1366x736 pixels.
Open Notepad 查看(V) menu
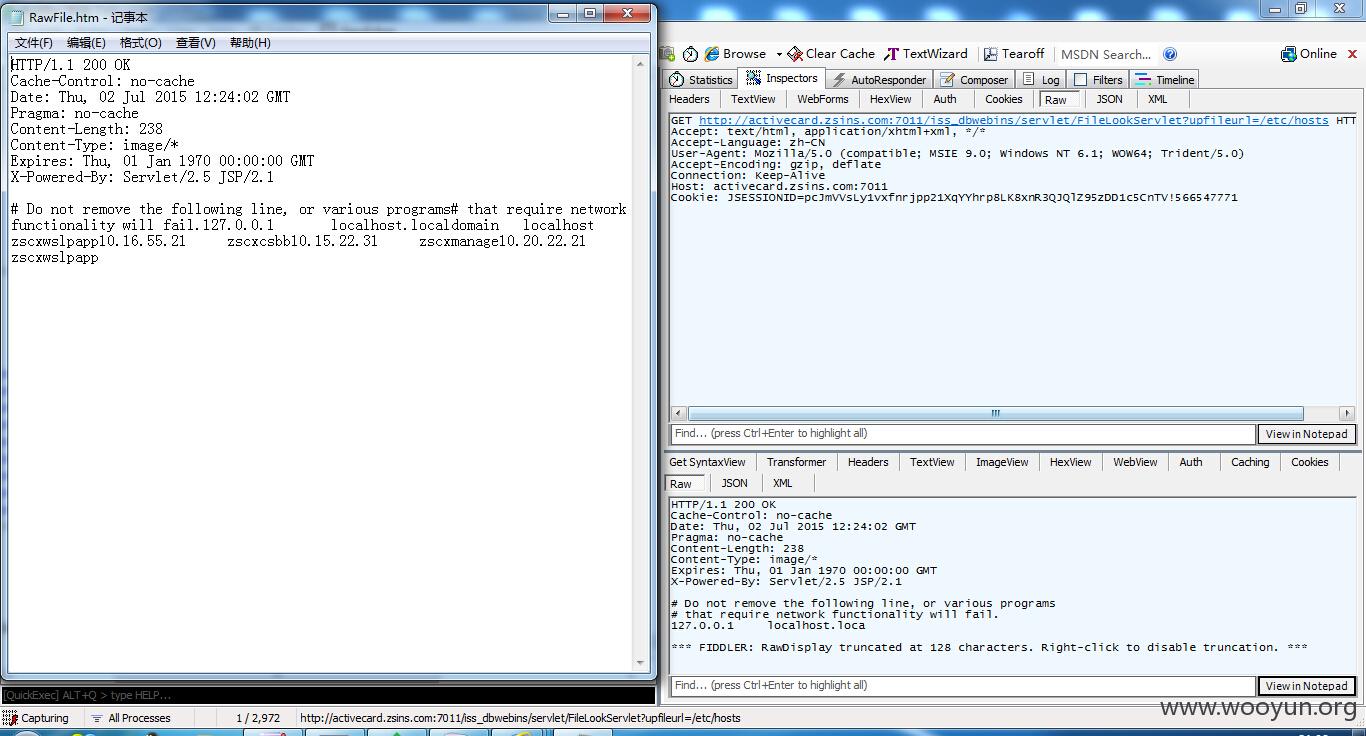coord(195,43)
